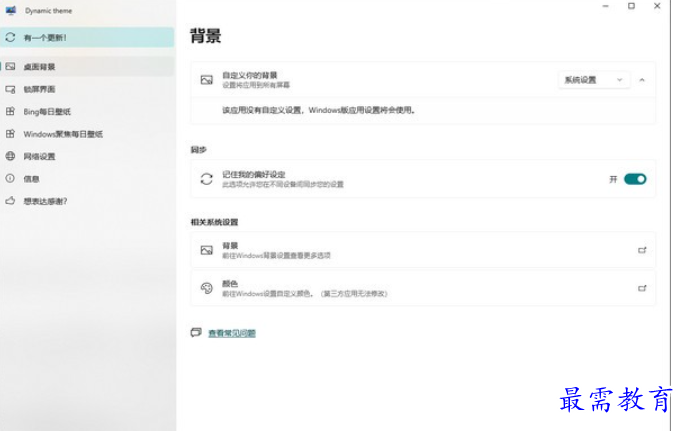
Task: Click the picture icon on 背景 settings row
Action: click(x=207, y=250)
